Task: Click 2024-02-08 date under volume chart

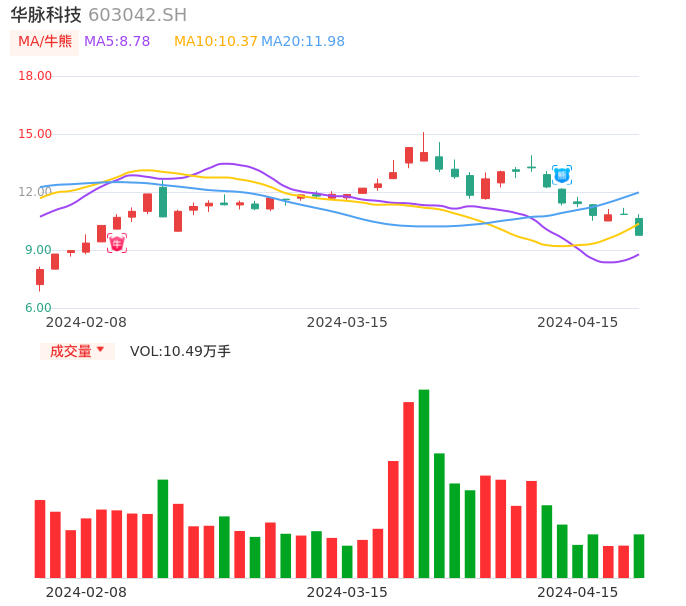Action: pyautogui.click(x=86, y=592)
